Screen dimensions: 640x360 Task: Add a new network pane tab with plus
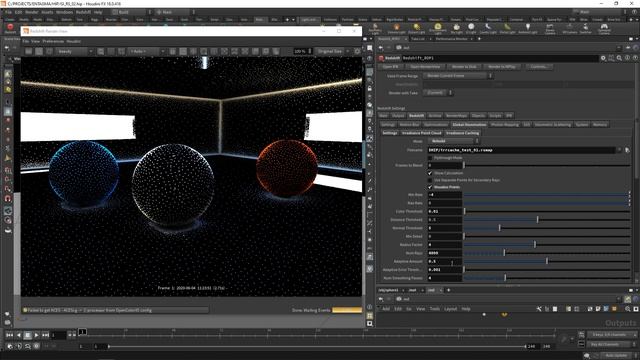pyautogui.click(x=449, y=290)
